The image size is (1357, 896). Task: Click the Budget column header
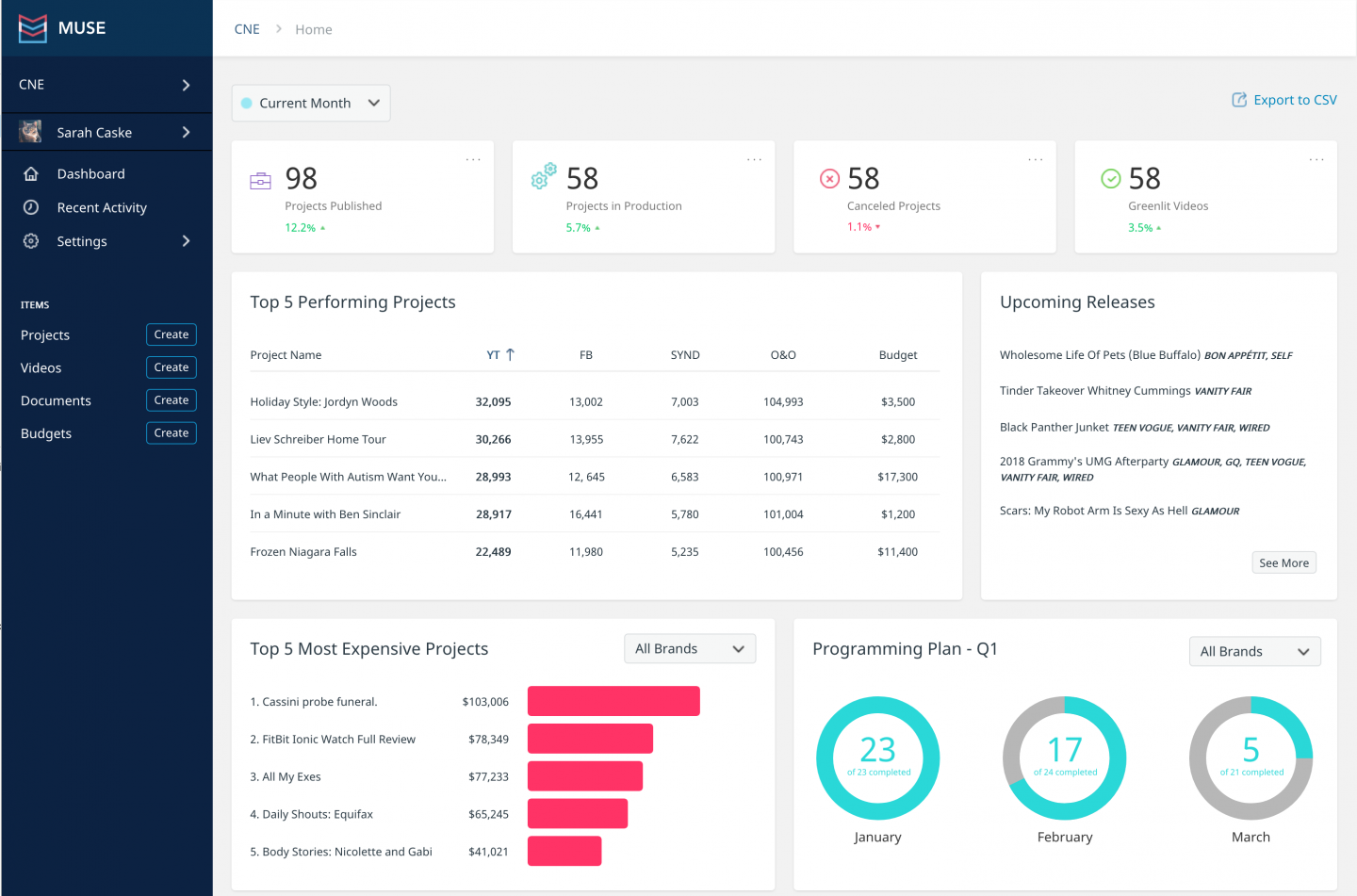898,355
